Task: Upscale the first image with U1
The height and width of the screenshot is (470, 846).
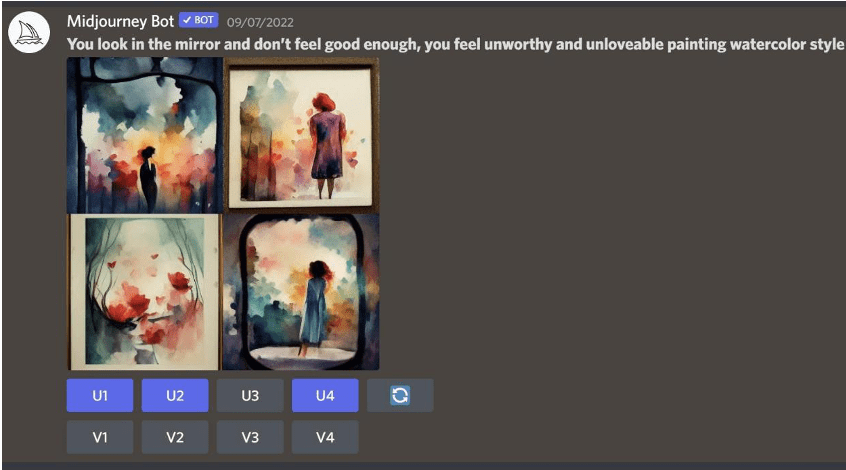Action: [x=100, y=396]
